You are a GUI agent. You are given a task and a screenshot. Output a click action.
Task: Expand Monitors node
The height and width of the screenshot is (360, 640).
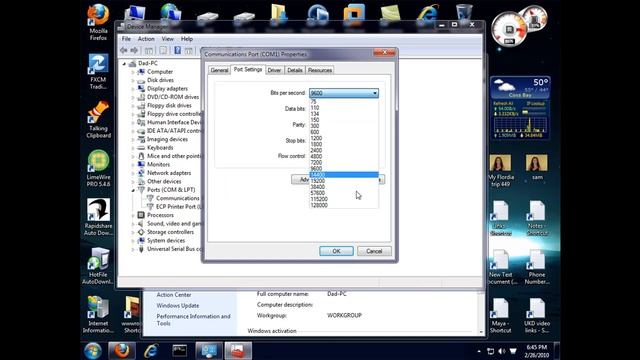coord(133,165)
